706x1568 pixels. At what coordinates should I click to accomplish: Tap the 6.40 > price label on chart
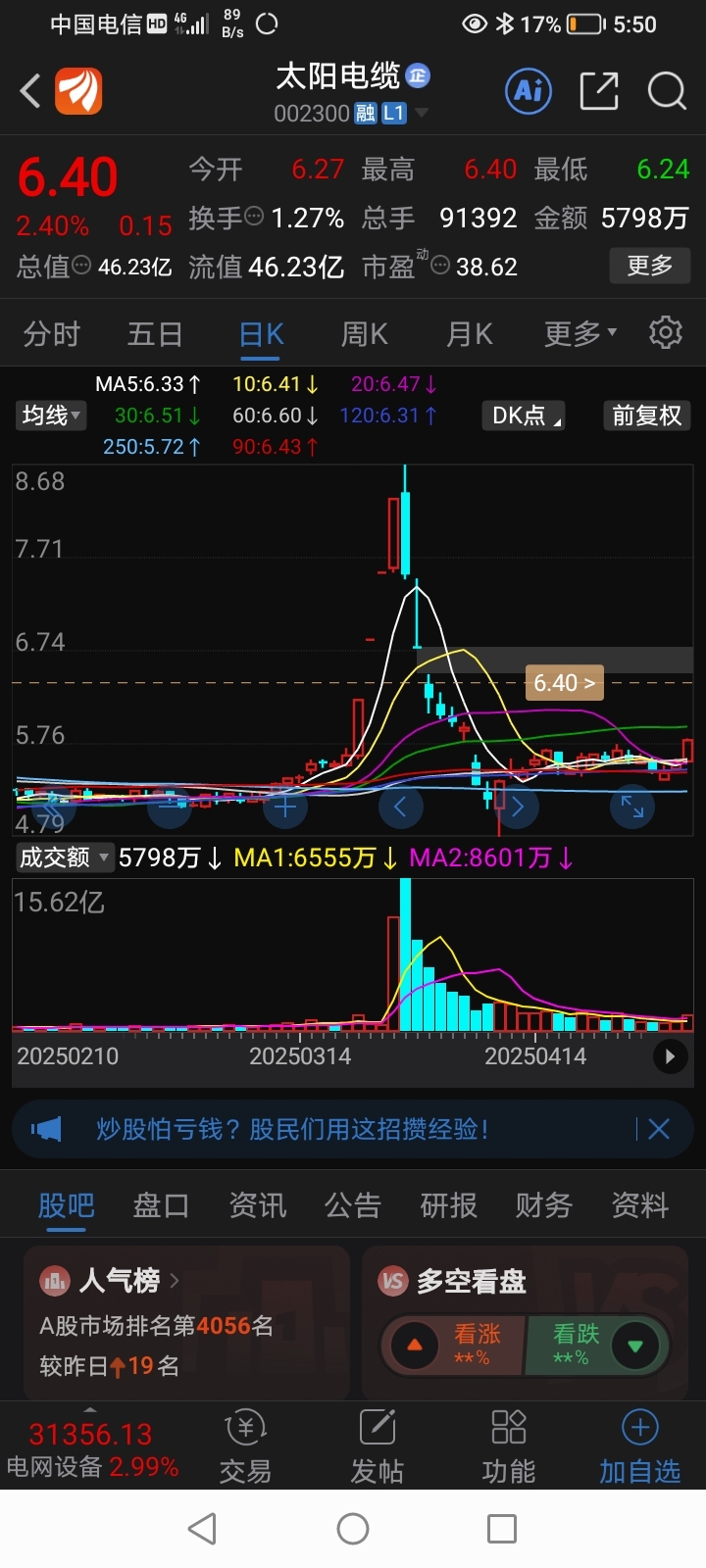(565, 682)
